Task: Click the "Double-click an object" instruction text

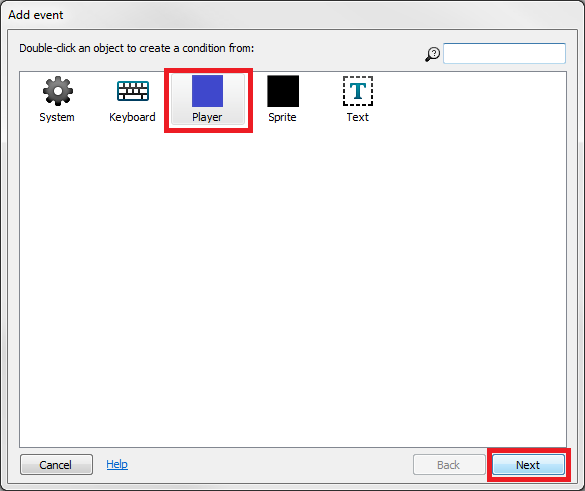Action: [137, 49]
